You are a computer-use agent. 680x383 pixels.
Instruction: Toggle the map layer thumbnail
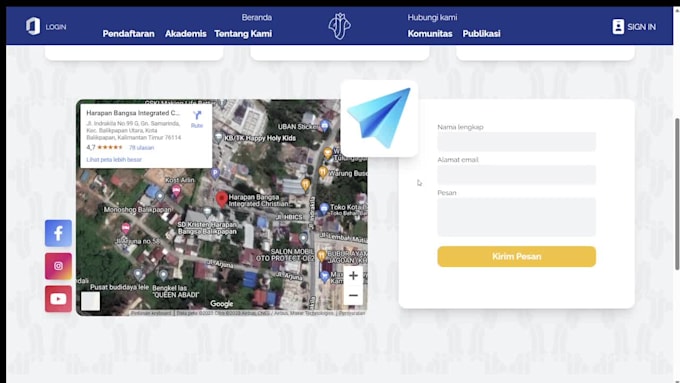pos(90,301)
